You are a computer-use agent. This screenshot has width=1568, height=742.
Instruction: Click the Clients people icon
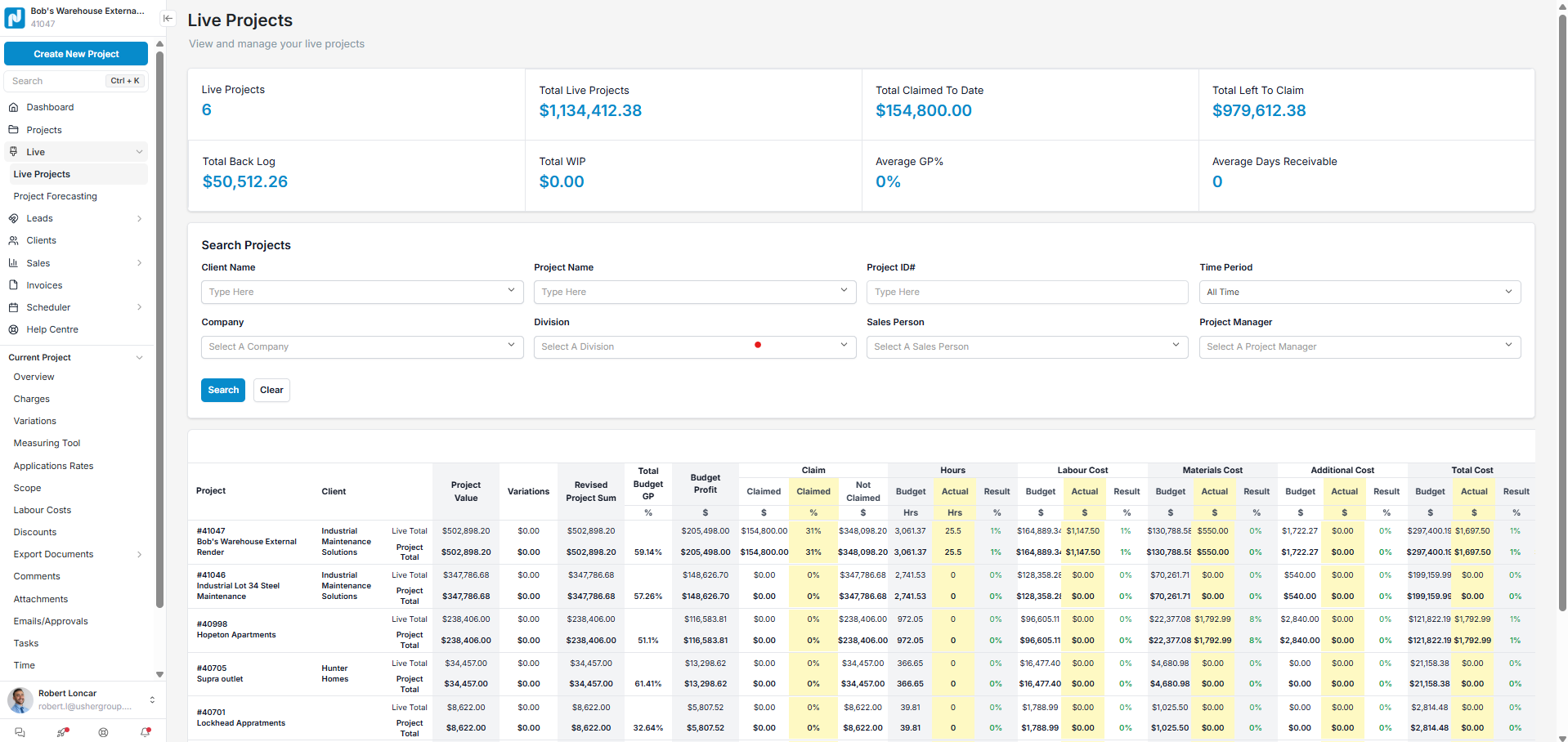tap(13, 240)
